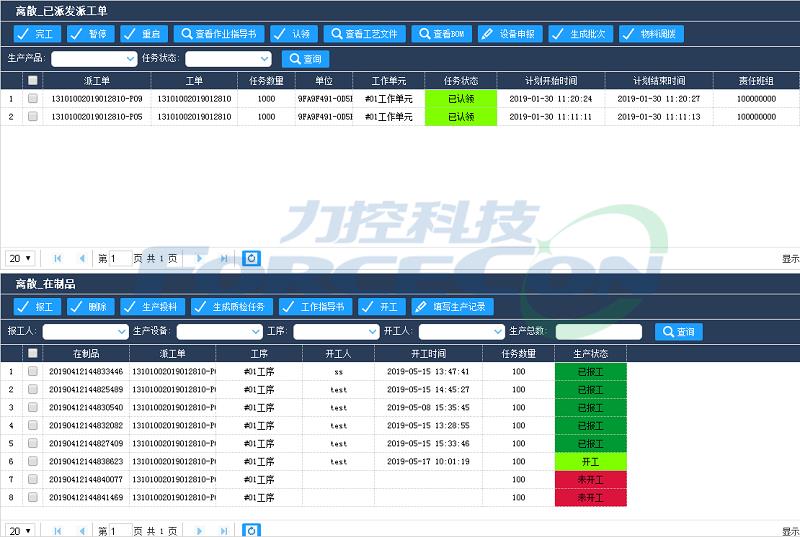Click 查询 button beside 任务状态 filter
This screenshot has height=537, width=800.
pyautogui.click(x=306, y=59)
